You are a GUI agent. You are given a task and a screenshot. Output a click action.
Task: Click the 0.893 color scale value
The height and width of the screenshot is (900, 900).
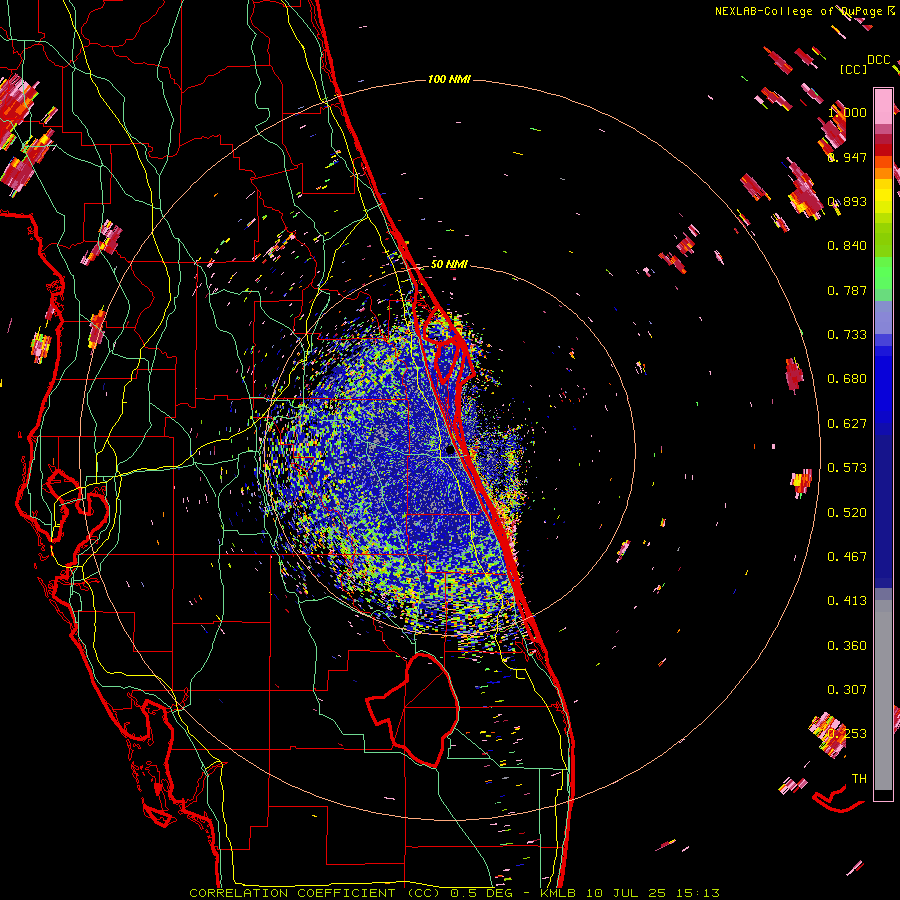(x=847, y=201)
